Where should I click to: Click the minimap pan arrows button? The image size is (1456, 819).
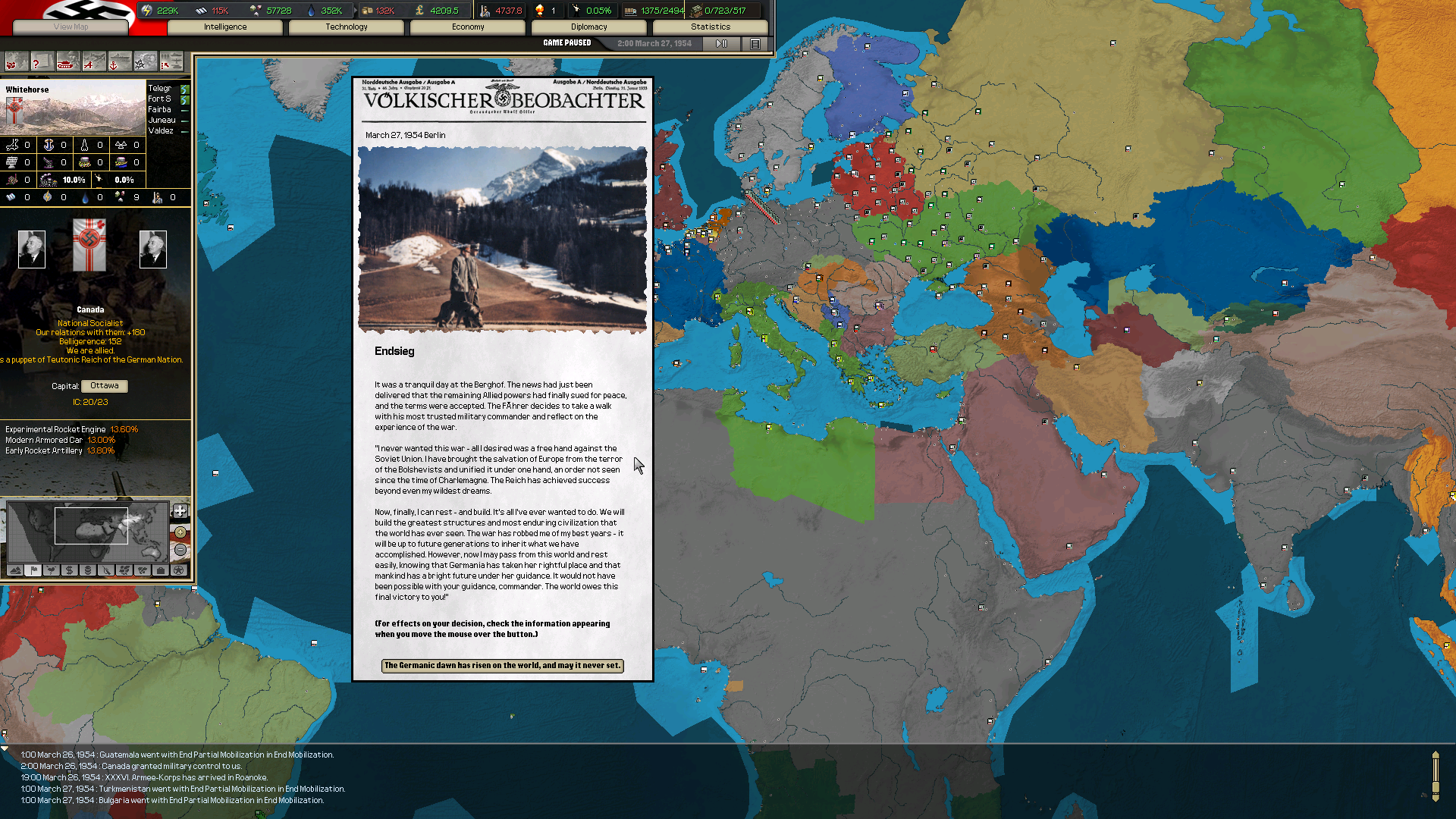pyautogui.click(x=180, y=511)
